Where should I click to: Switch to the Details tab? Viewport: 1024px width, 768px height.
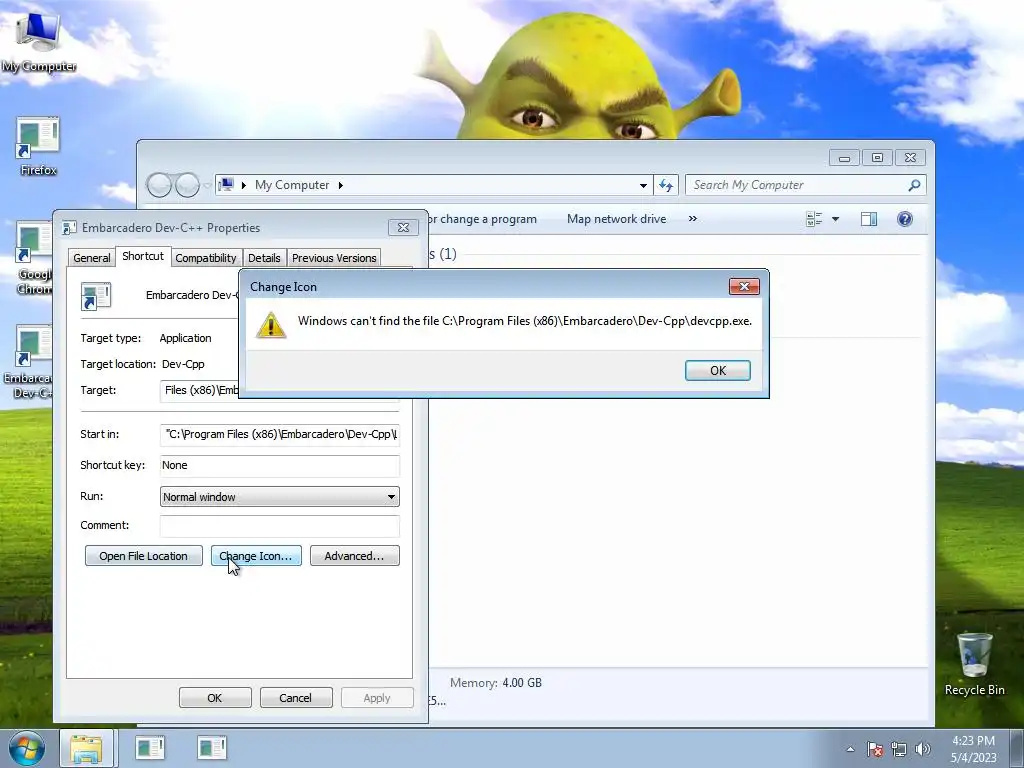pos(264,258)
